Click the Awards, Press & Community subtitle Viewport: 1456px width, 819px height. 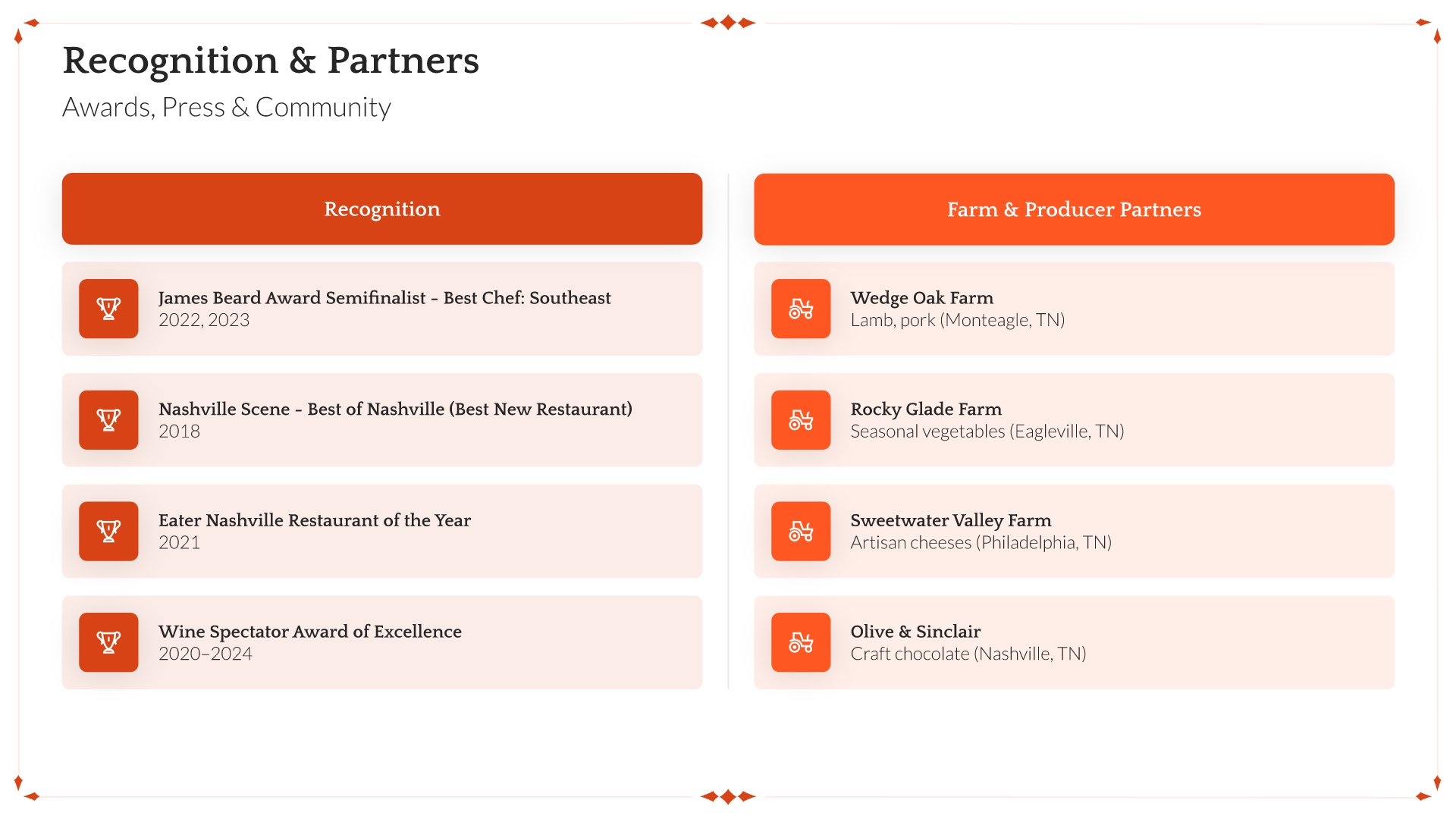[227, 108]
